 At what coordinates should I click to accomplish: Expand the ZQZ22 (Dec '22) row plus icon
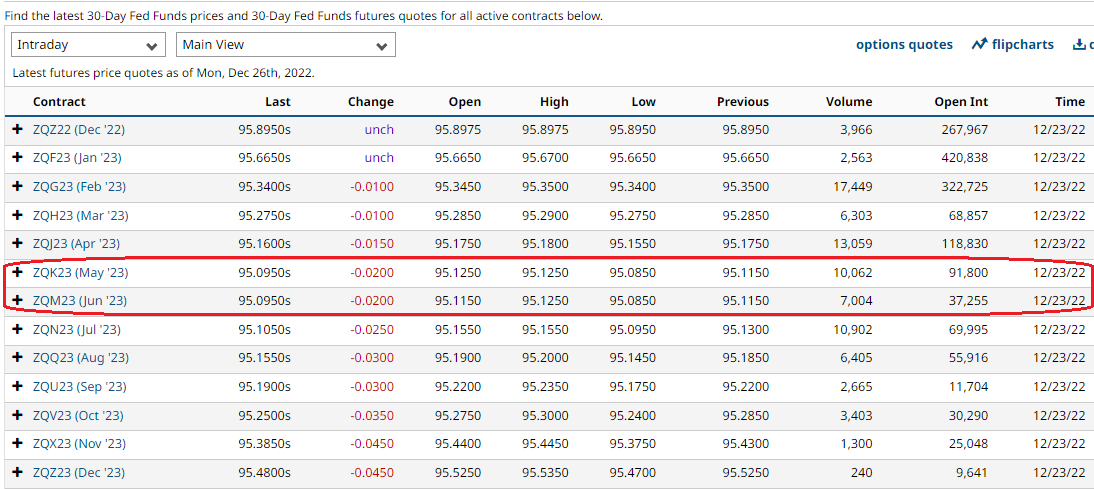17,130
